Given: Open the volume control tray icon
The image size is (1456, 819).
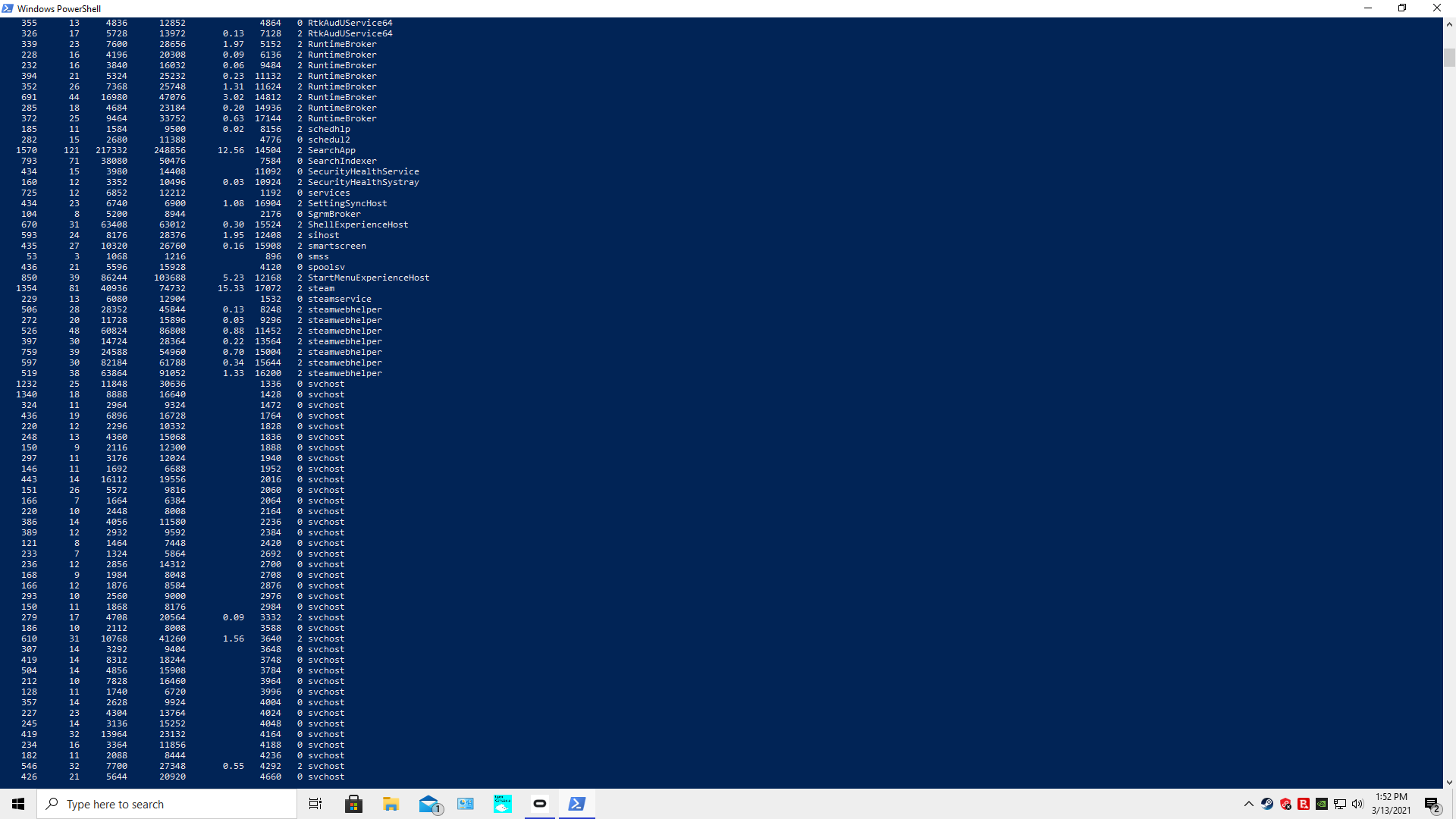Looking at the screenshot, I should [x=1357, y=804].
